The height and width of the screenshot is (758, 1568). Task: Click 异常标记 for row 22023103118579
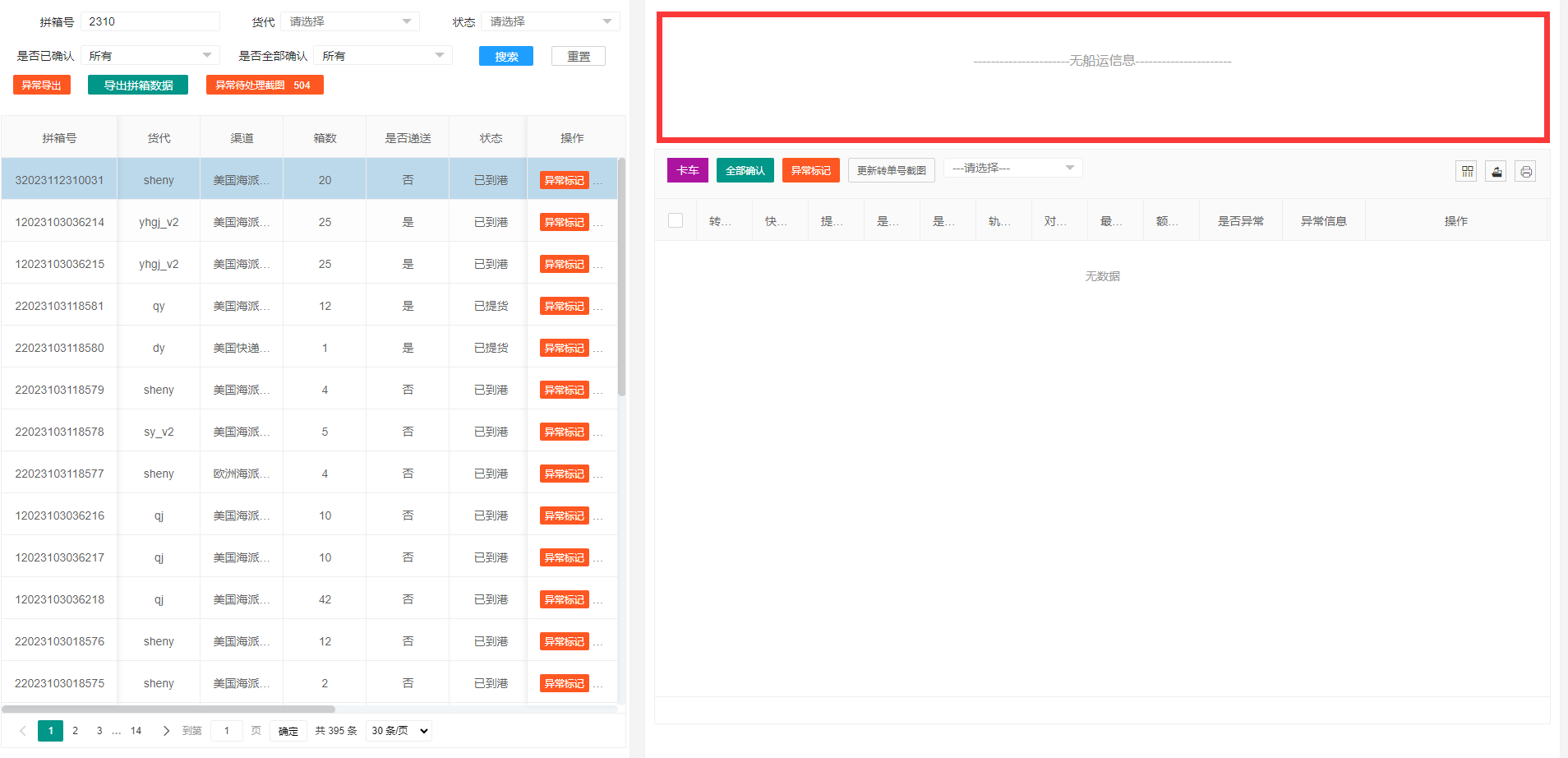click(x=565, y=390)
